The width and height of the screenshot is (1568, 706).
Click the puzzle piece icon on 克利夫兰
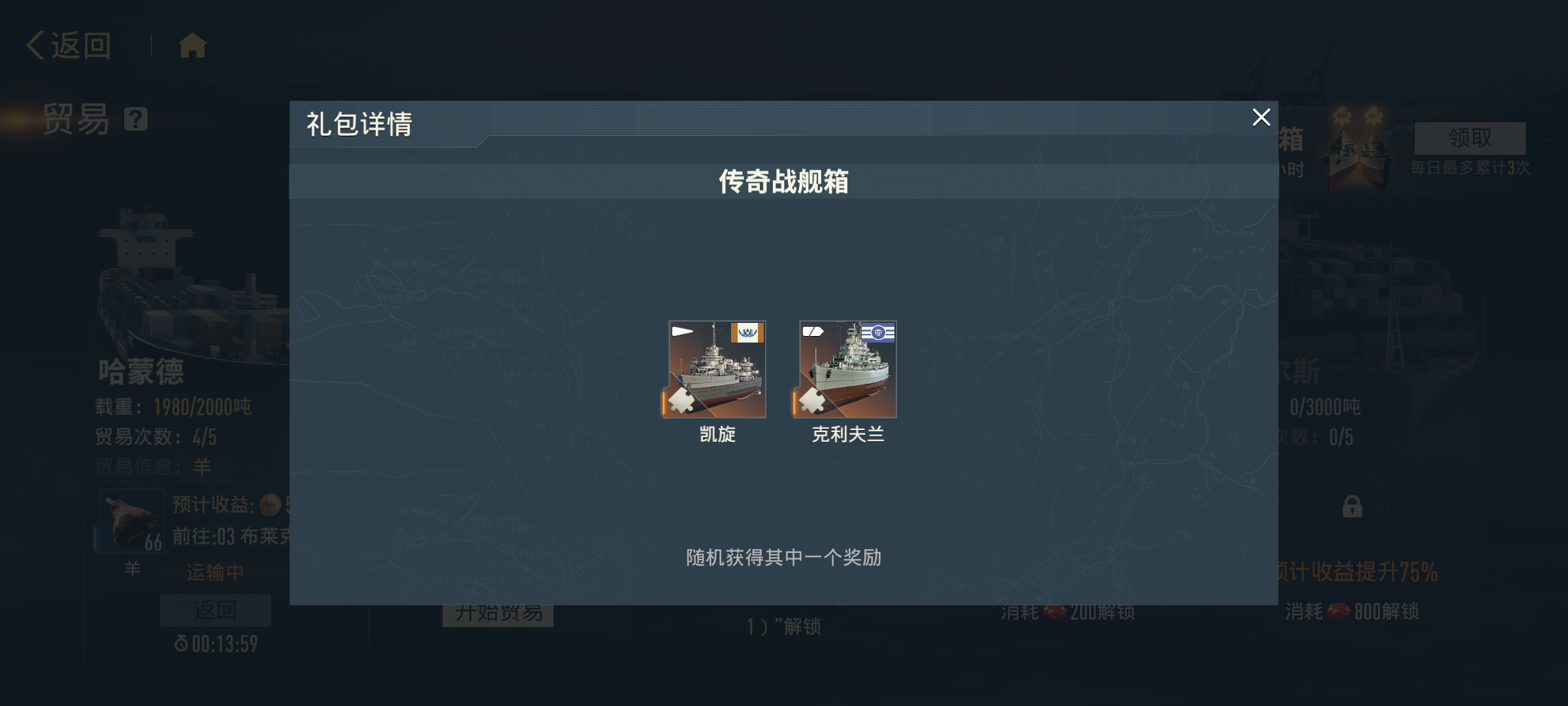click(811, 401)
